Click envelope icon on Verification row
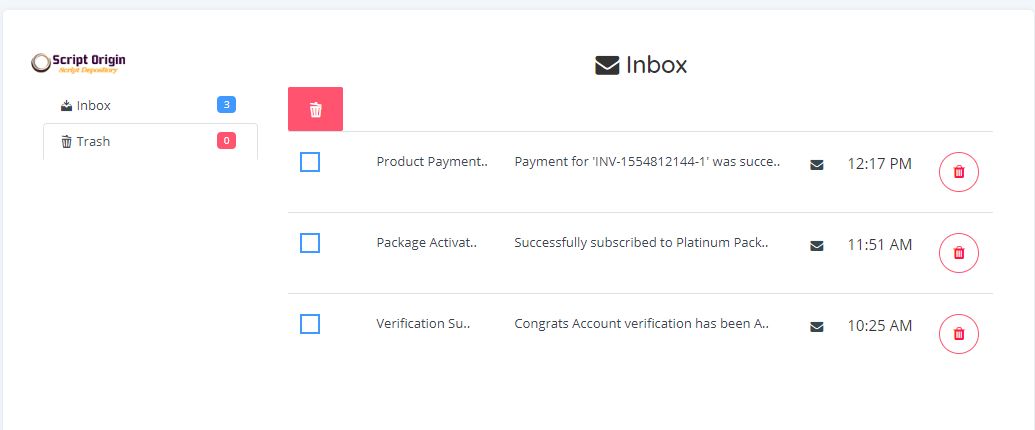 coord(817,326)
